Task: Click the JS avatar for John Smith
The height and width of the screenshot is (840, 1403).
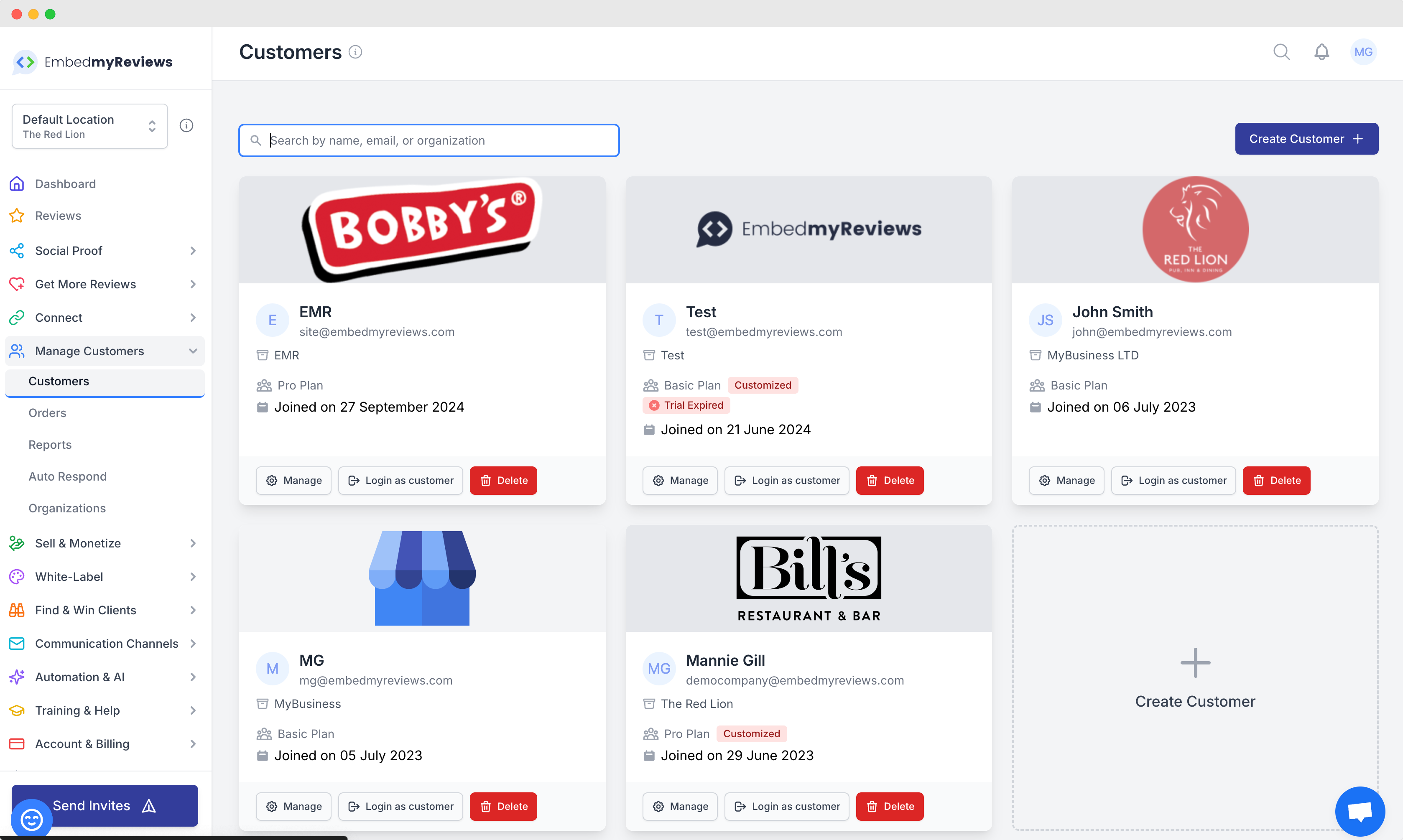Action: point(1045,321)
